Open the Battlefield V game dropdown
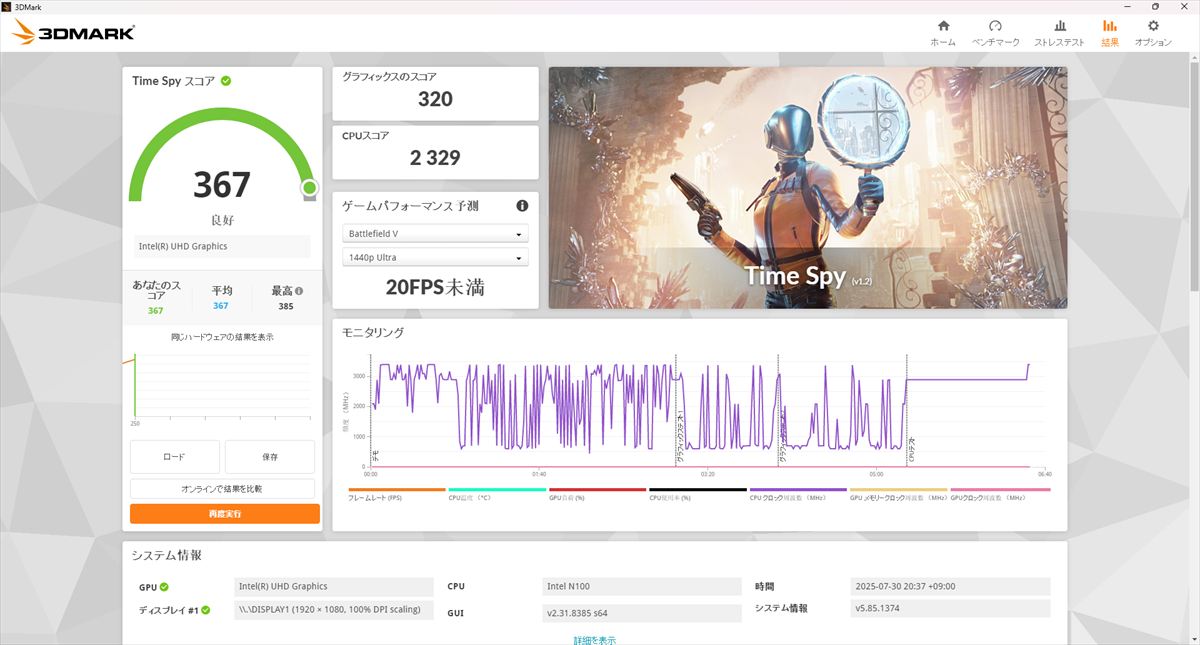The image size is (1200, 645). (x=435, y=234)
